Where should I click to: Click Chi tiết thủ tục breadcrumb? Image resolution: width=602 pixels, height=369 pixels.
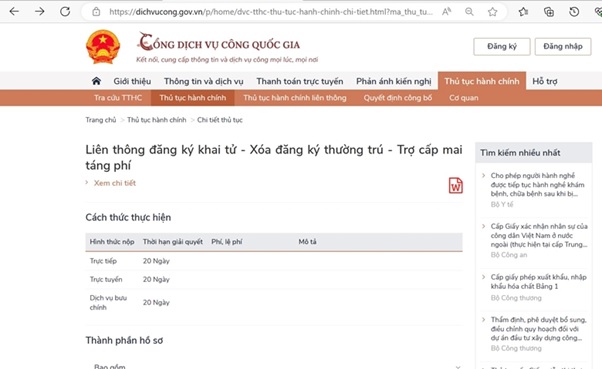[220, 120]
